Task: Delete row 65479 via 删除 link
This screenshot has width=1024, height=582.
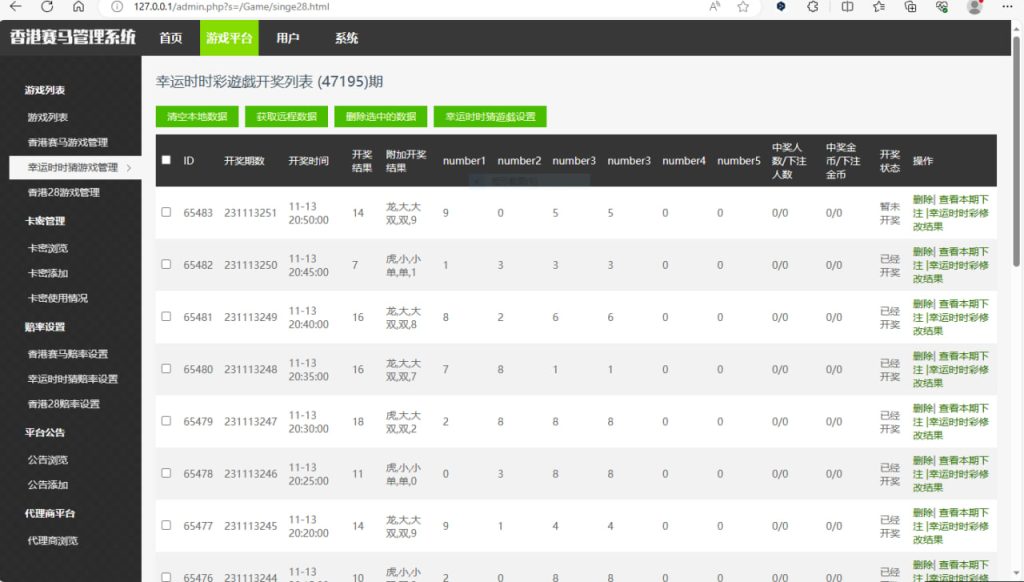Action: (x=923, y=408)
